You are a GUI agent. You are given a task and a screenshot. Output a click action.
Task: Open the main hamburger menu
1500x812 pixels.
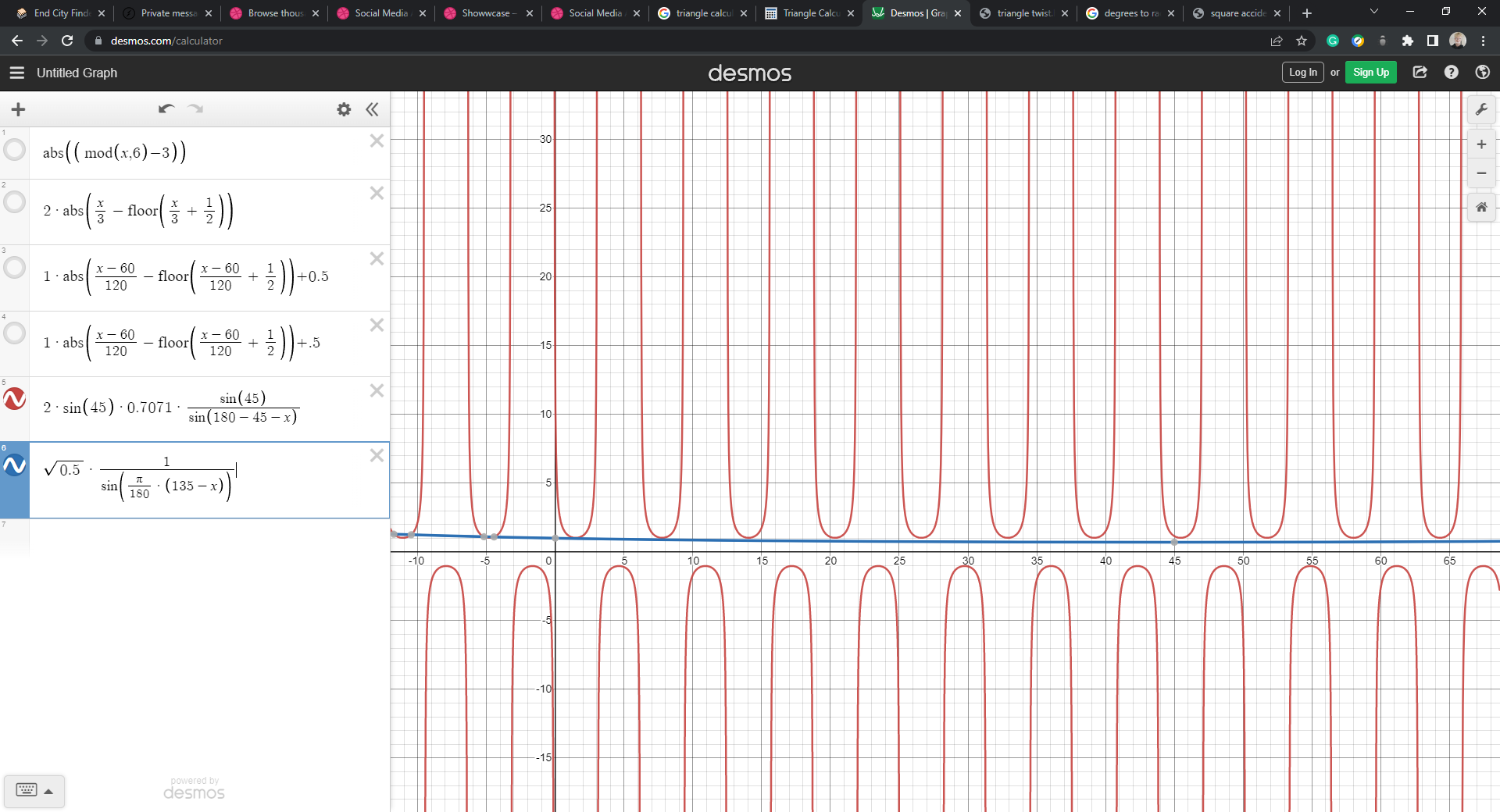pos(17,73)
